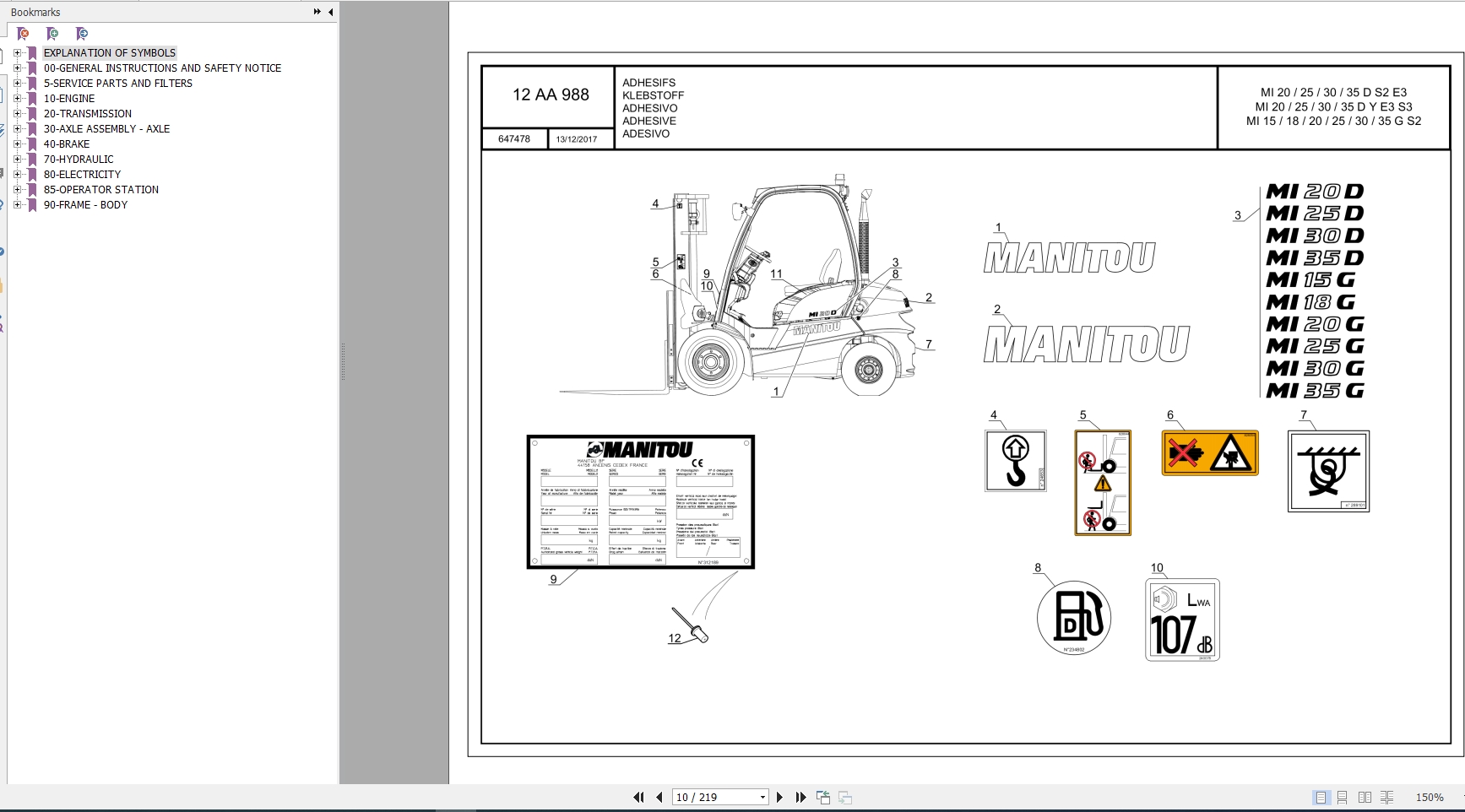This screenshot has width=1465, height=812.
Task: Select the 40-BRAKE bookmark
Action: pos(67,143)
